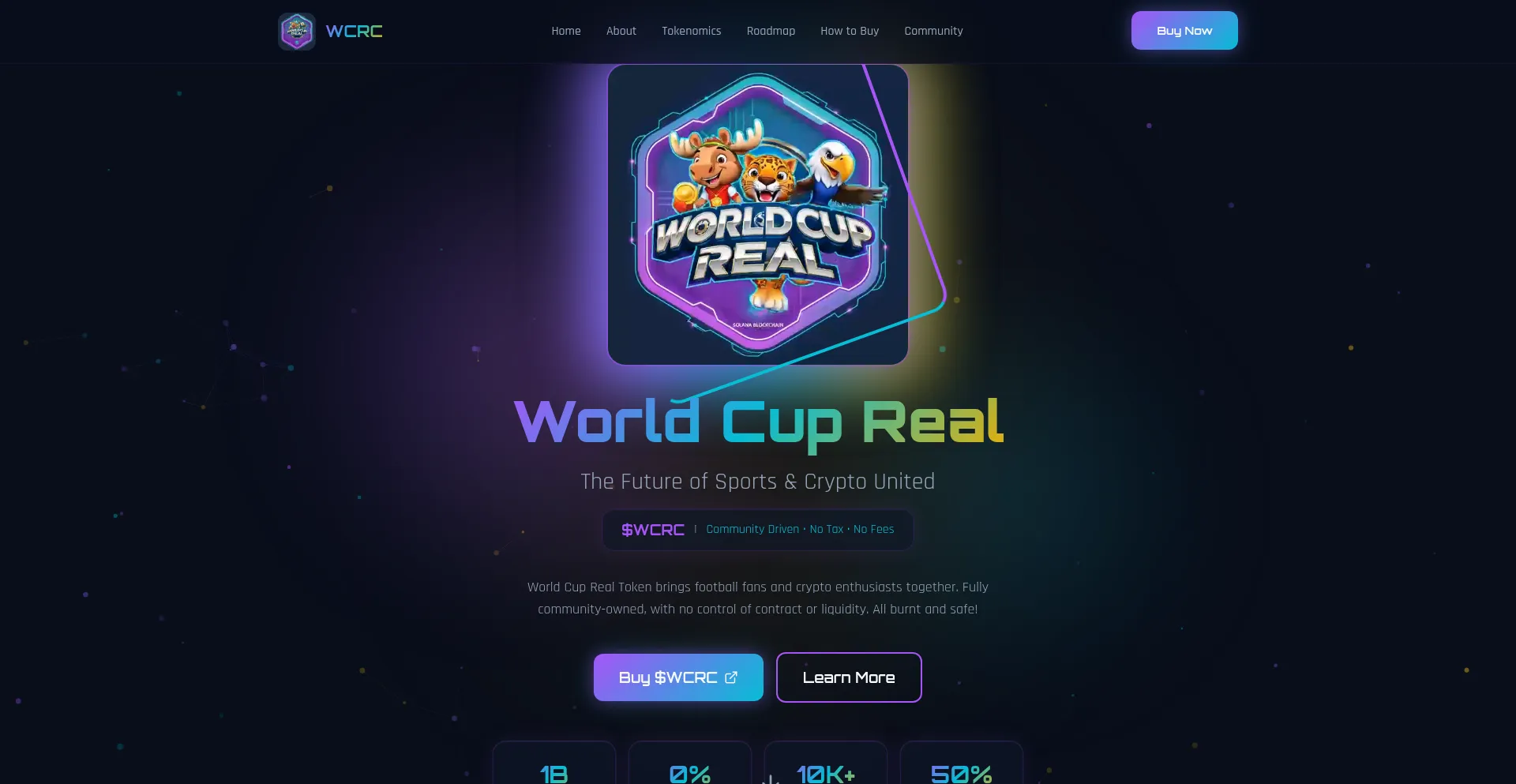This screenshot has height=784, width=1516.
Task: Select the 1B stat card
Action: coord(554,763)
